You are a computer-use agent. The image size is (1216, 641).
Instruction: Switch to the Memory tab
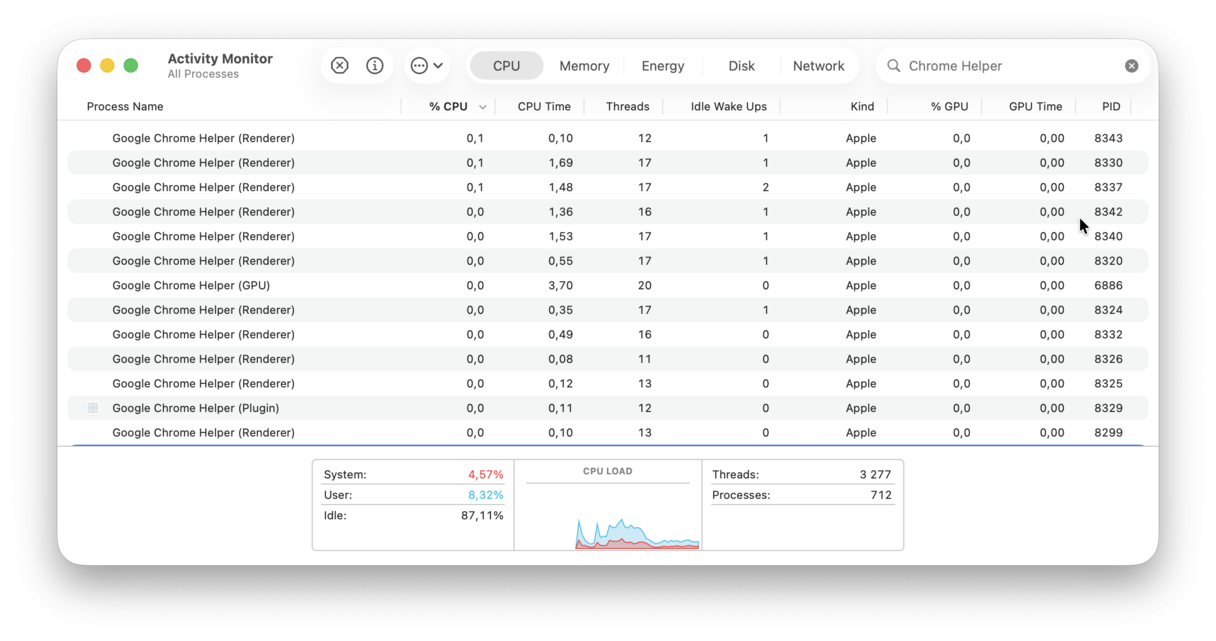coord(584,65)
